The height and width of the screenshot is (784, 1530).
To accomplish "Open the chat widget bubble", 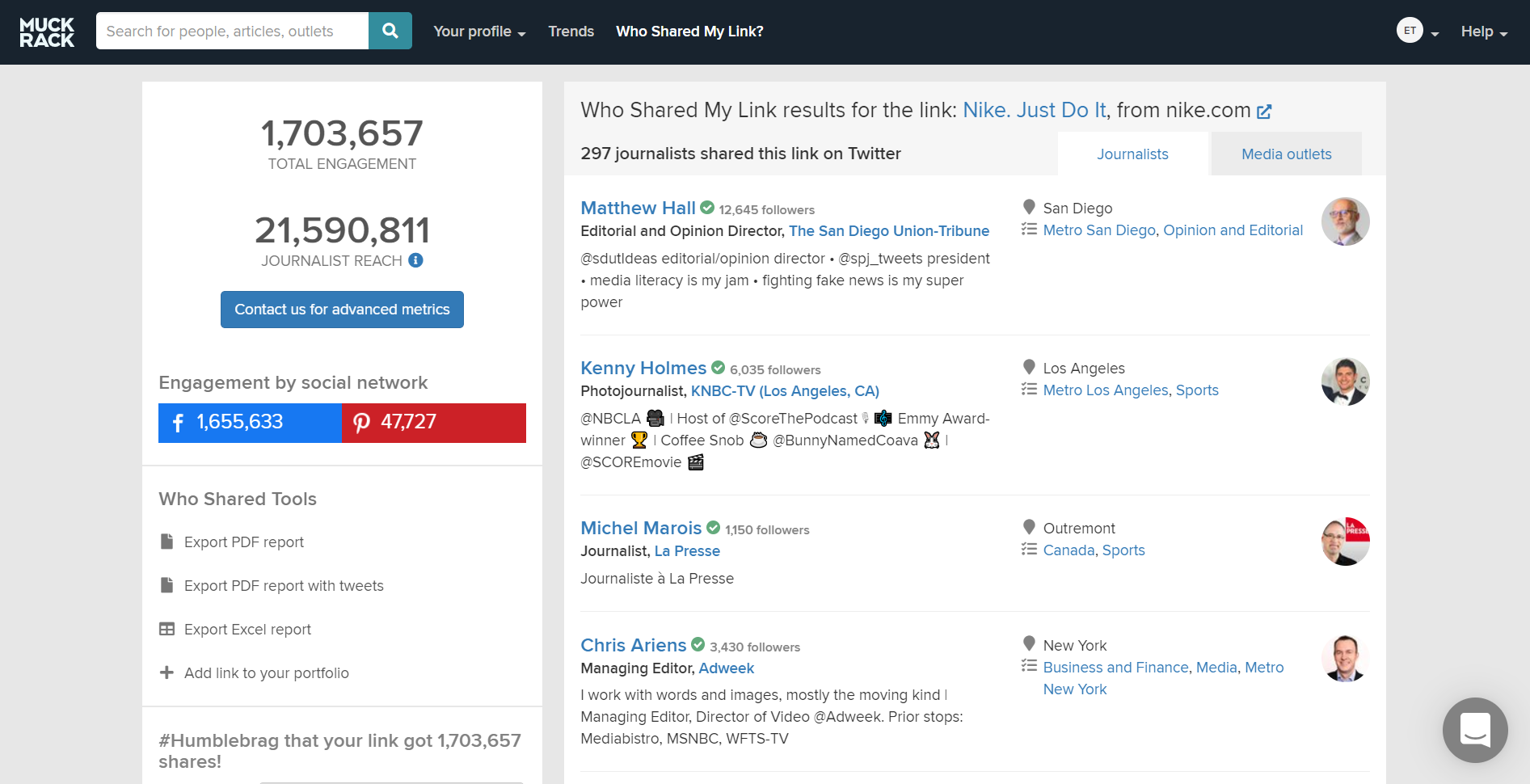I will pos(1474,730).
